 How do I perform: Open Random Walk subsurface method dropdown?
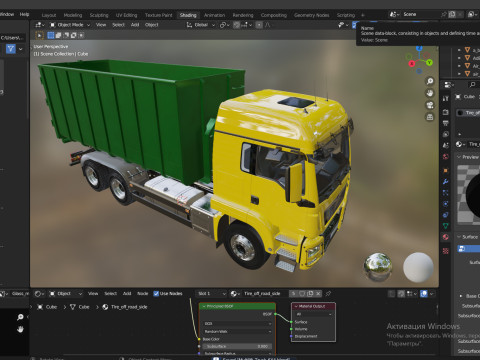[x=238, y=331]
